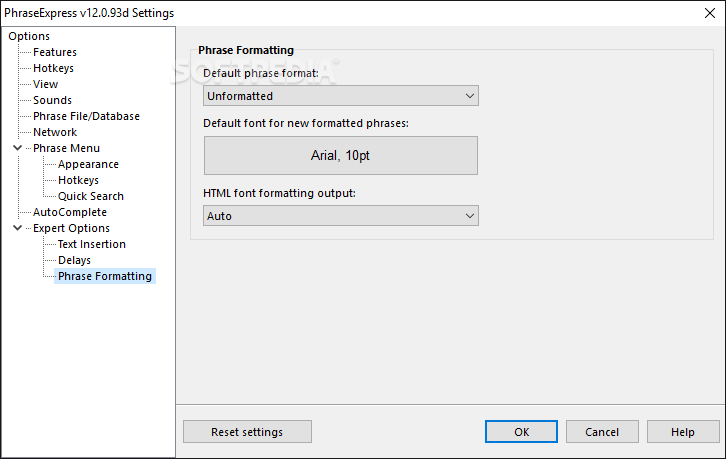Collapse the Expert Options branch
Screen dimensions: 726x459
[18, 228]
